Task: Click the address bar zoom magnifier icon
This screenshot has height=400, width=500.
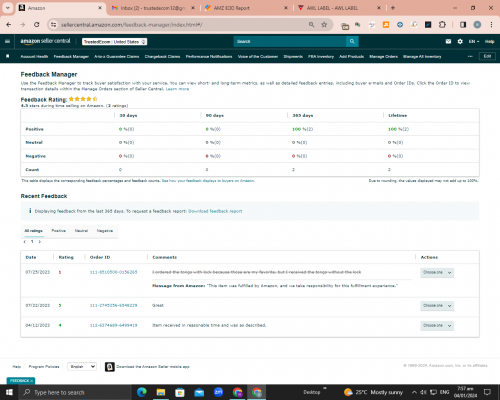Action: [x=311, y=25]
